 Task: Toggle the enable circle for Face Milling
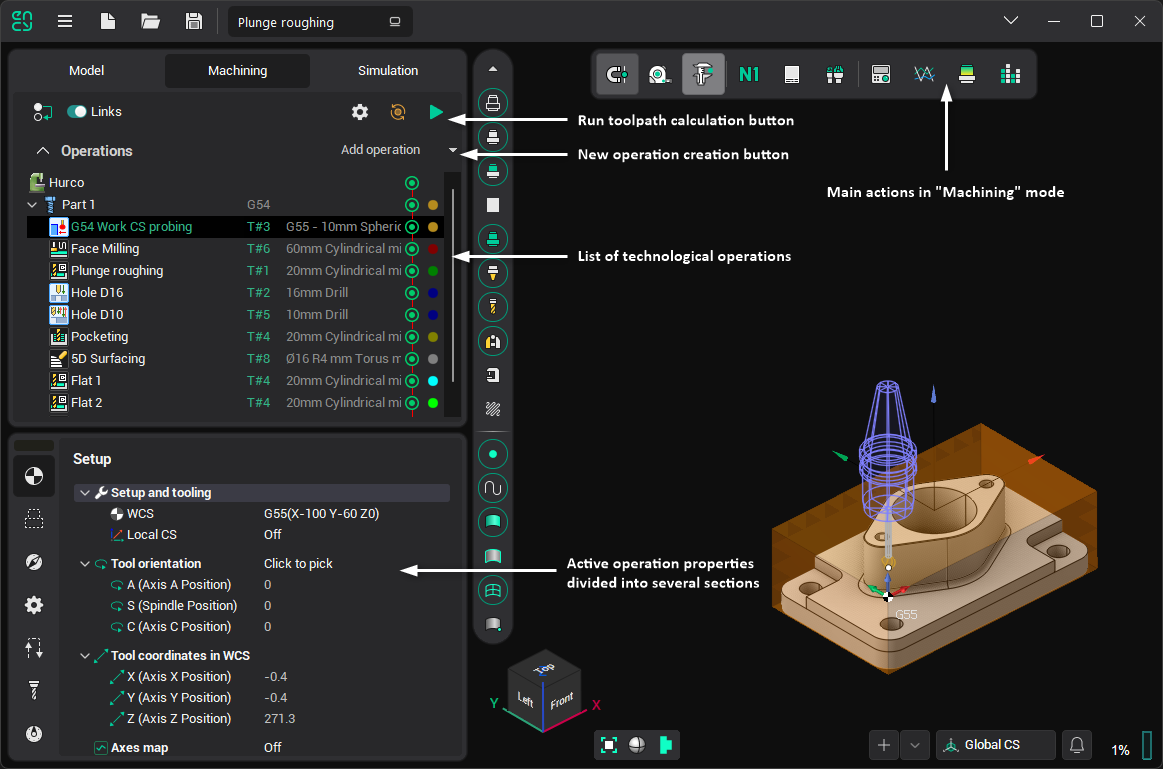click(x=411, y=249)
